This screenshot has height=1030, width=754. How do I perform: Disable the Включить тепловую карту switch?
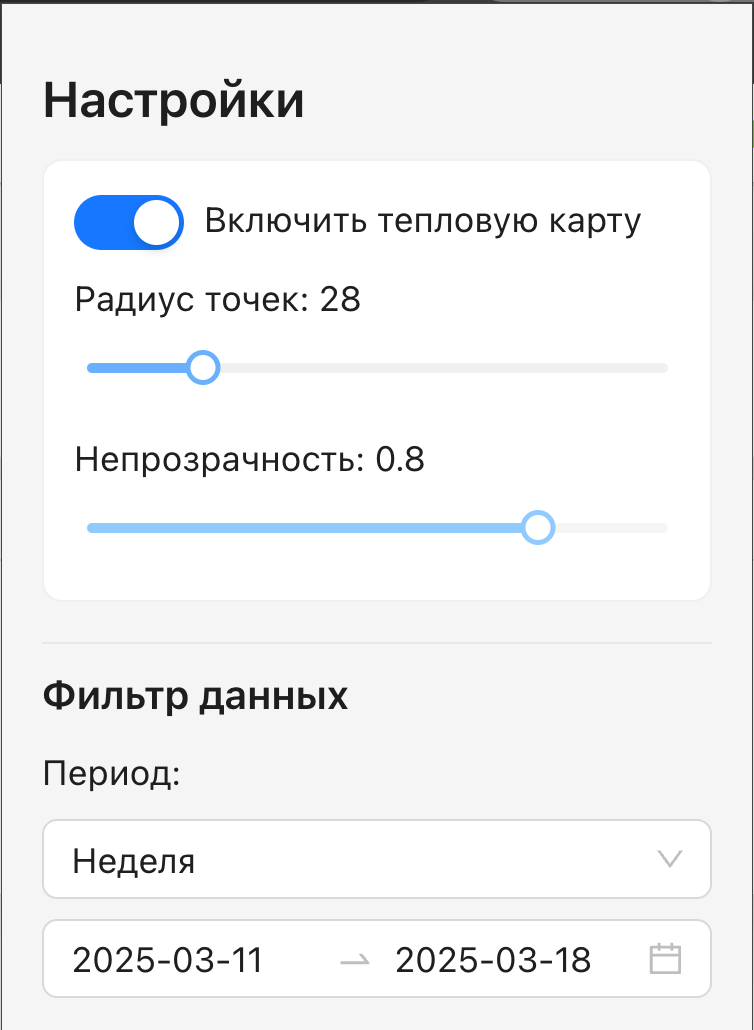(129, 222)
